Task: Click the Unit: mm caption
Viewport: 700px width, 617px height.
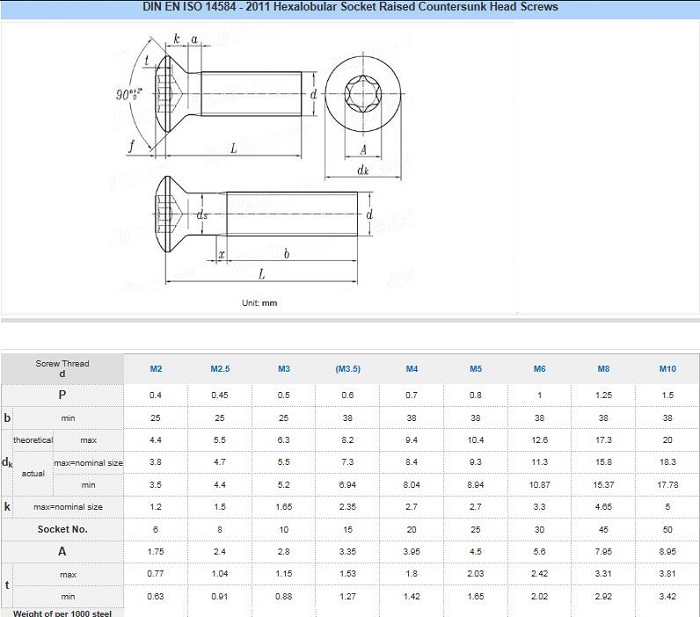Action: tap(259, 303)
